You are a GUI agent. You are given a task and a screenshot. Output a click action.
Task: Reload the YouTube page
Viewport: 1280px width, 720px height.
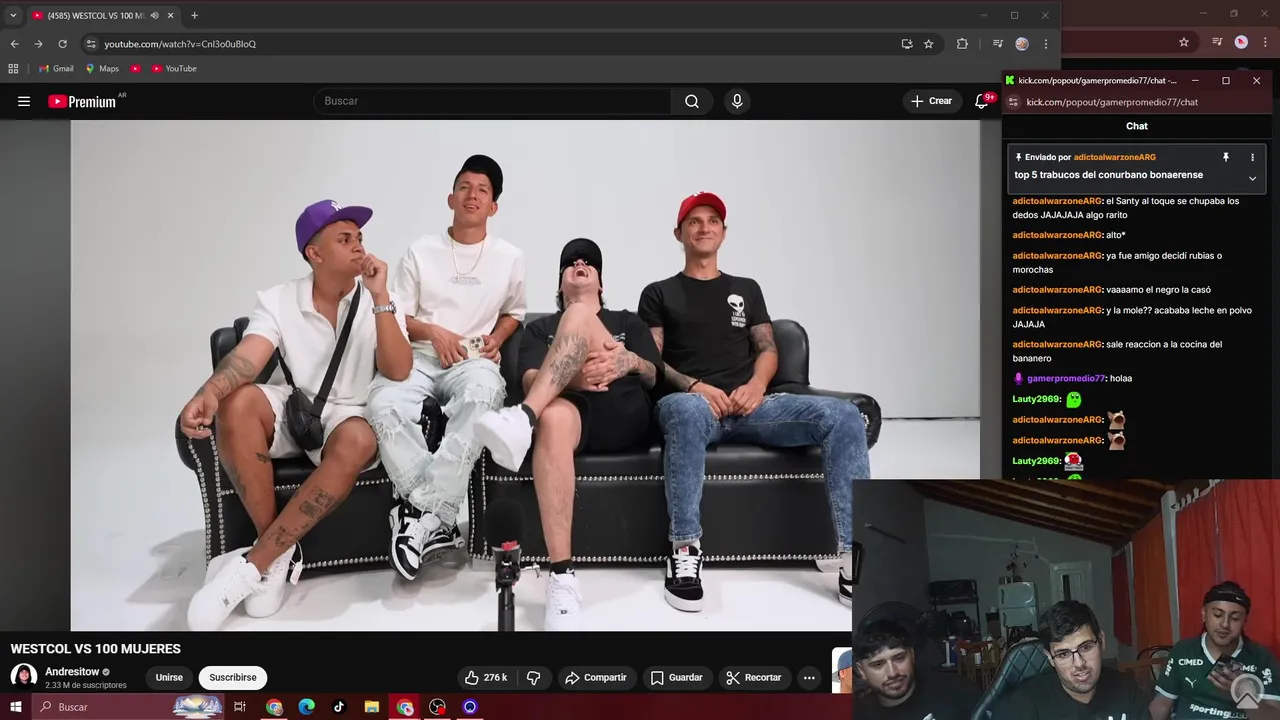[62, 44]
